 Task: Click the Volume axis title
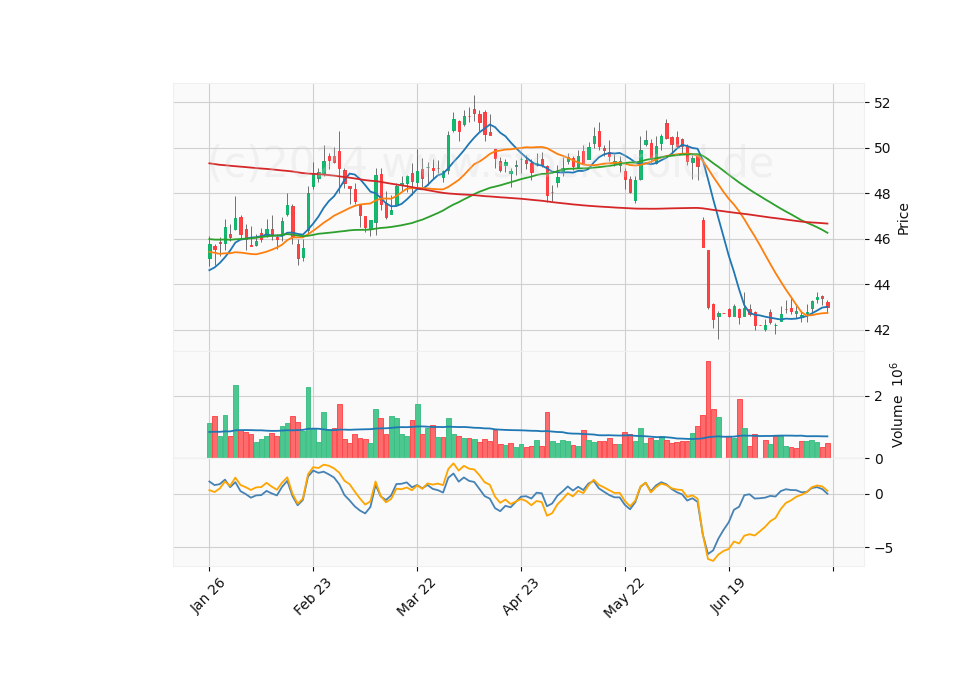(896, 405)
